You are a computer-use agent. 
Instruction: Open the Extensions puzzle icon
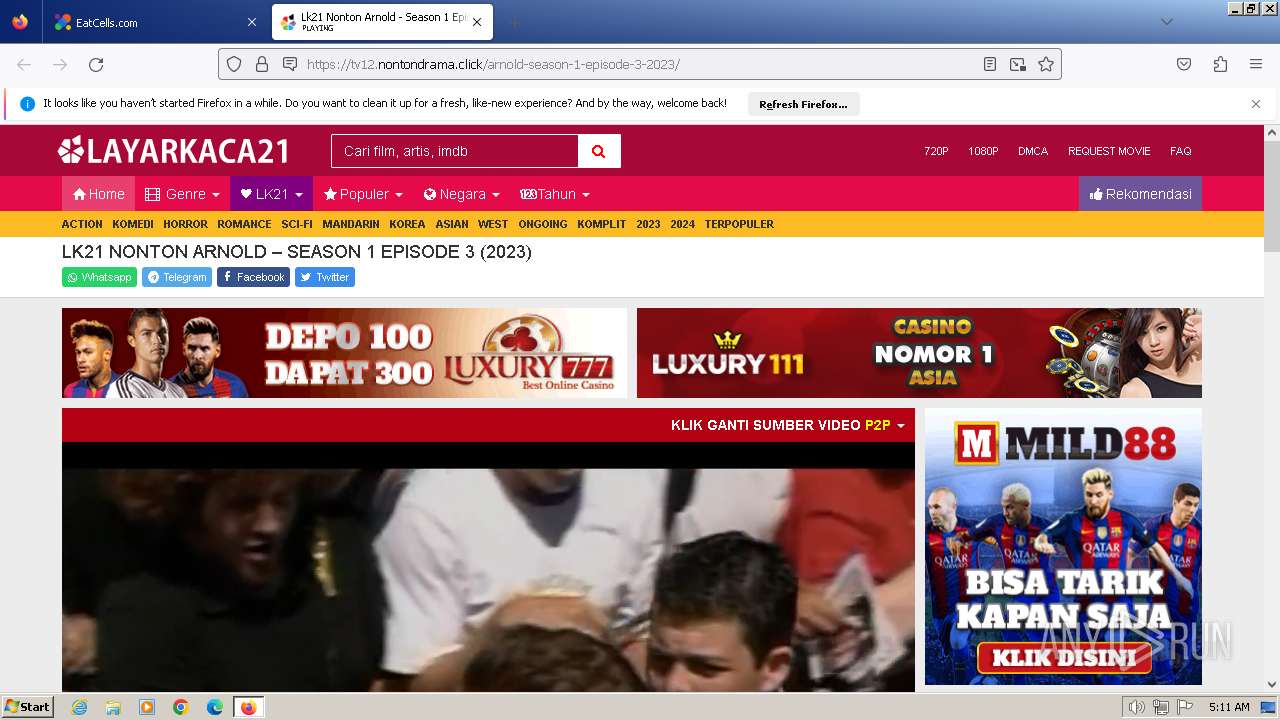pyautogui.click(x=1220, y=64)
